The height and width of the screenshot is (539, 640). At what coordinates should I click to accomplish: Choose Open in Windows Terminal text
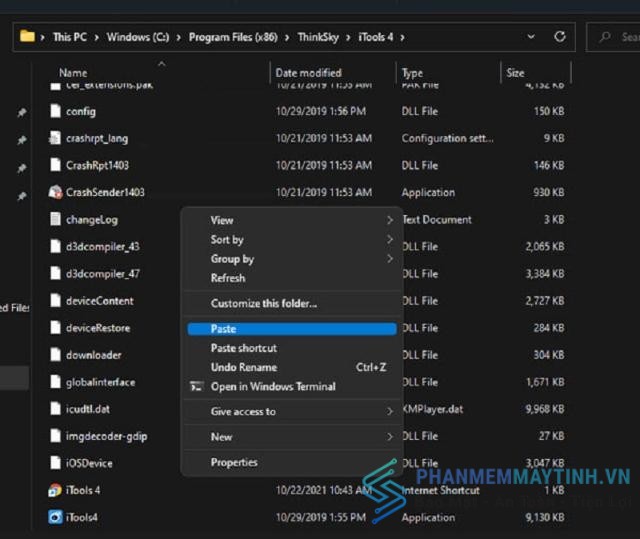coord(273,386)
